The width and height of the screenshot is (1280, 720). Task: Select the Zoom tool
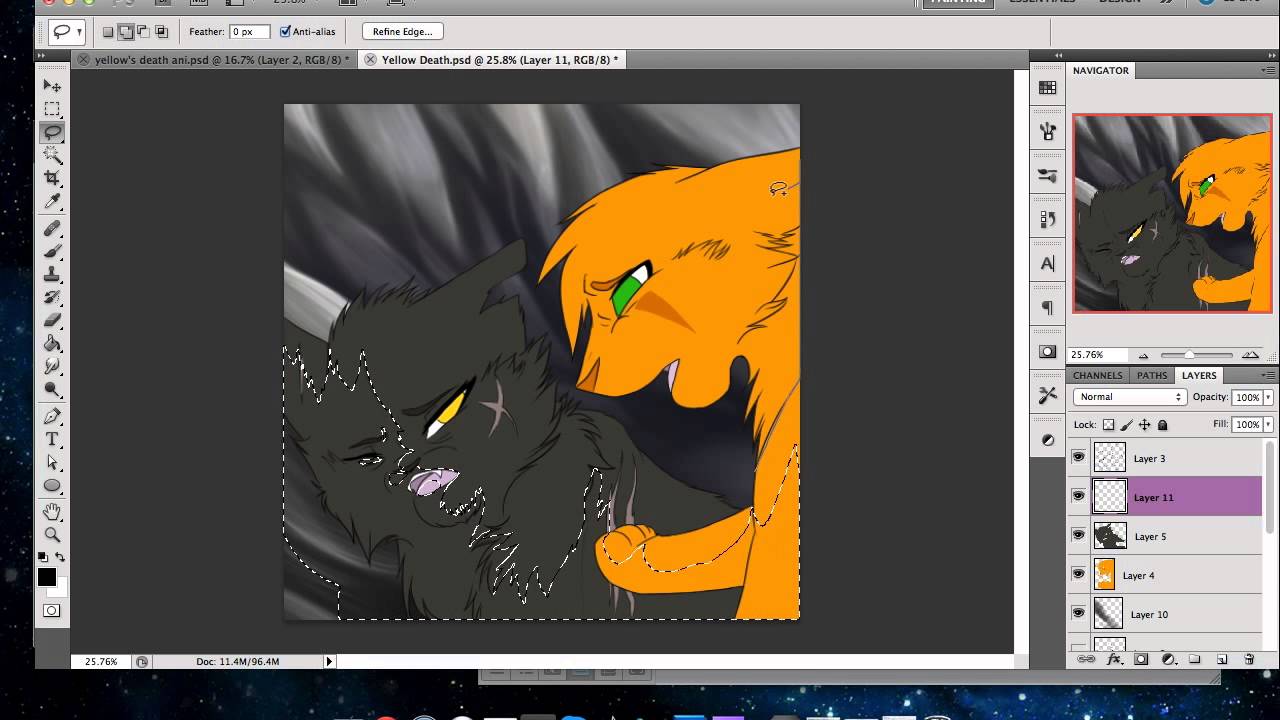coord(52,535)
